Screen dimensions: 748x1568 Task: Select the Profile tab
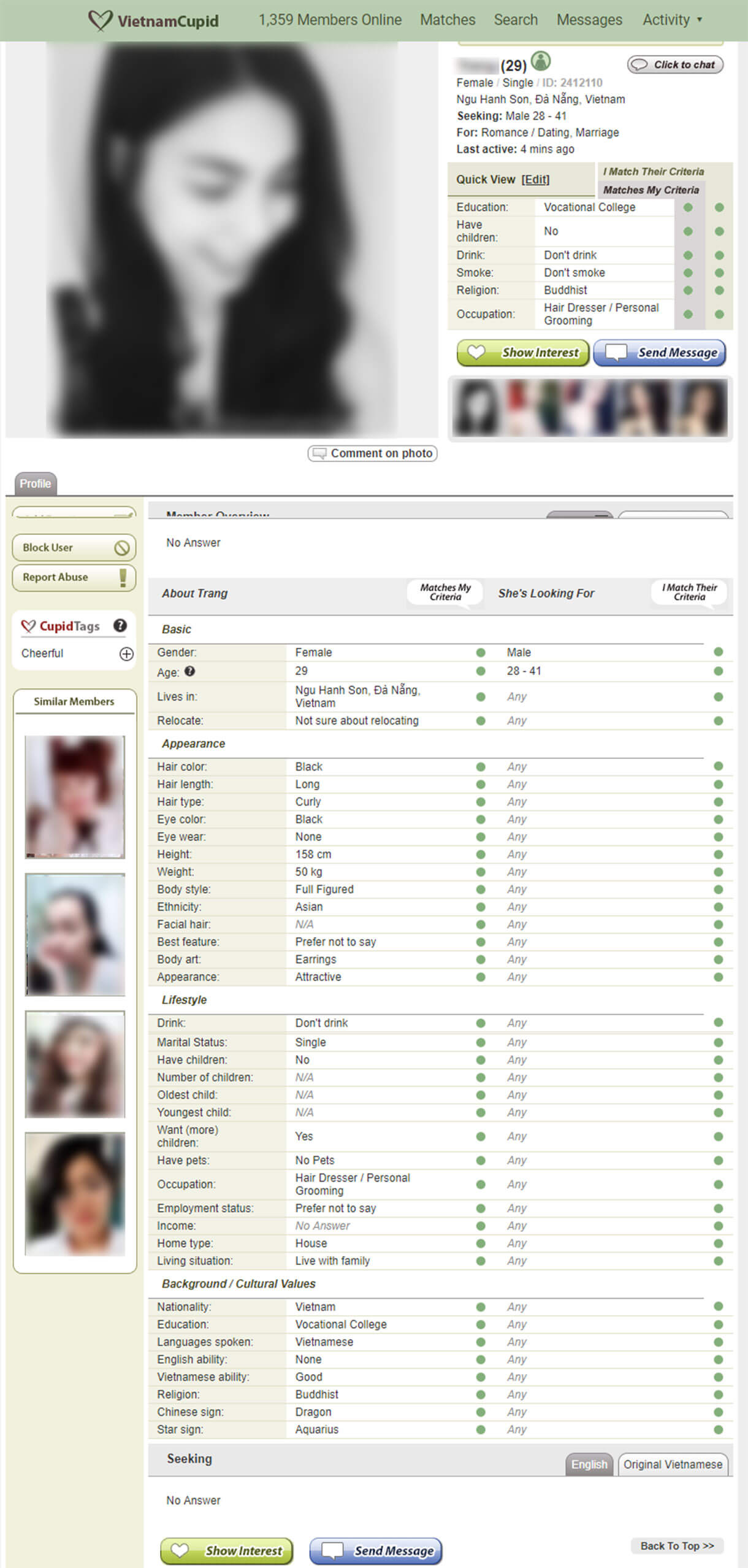[35, 483]
